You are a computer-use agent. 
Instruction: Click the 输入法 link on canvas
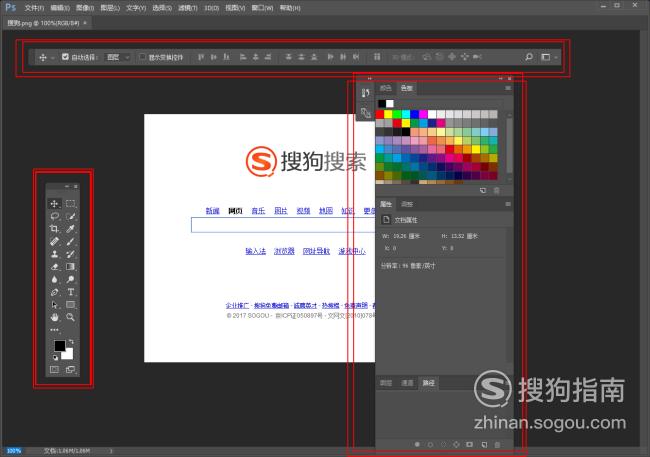pos(255,251)
